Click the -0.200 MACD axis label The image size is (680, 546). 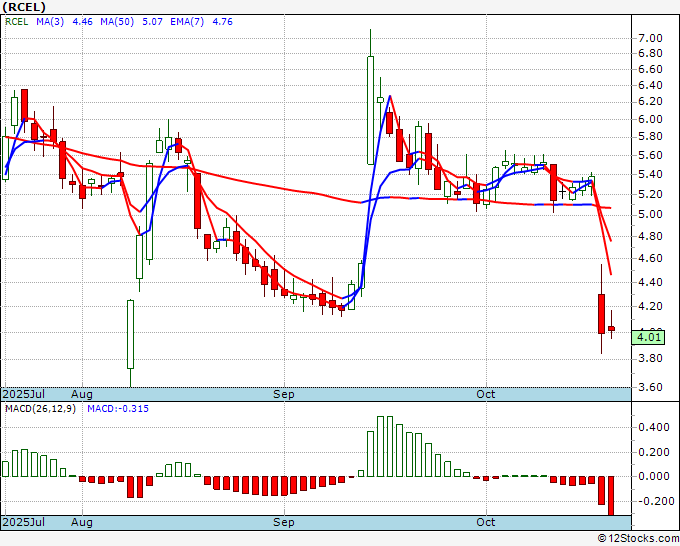[x=651, y=501]
